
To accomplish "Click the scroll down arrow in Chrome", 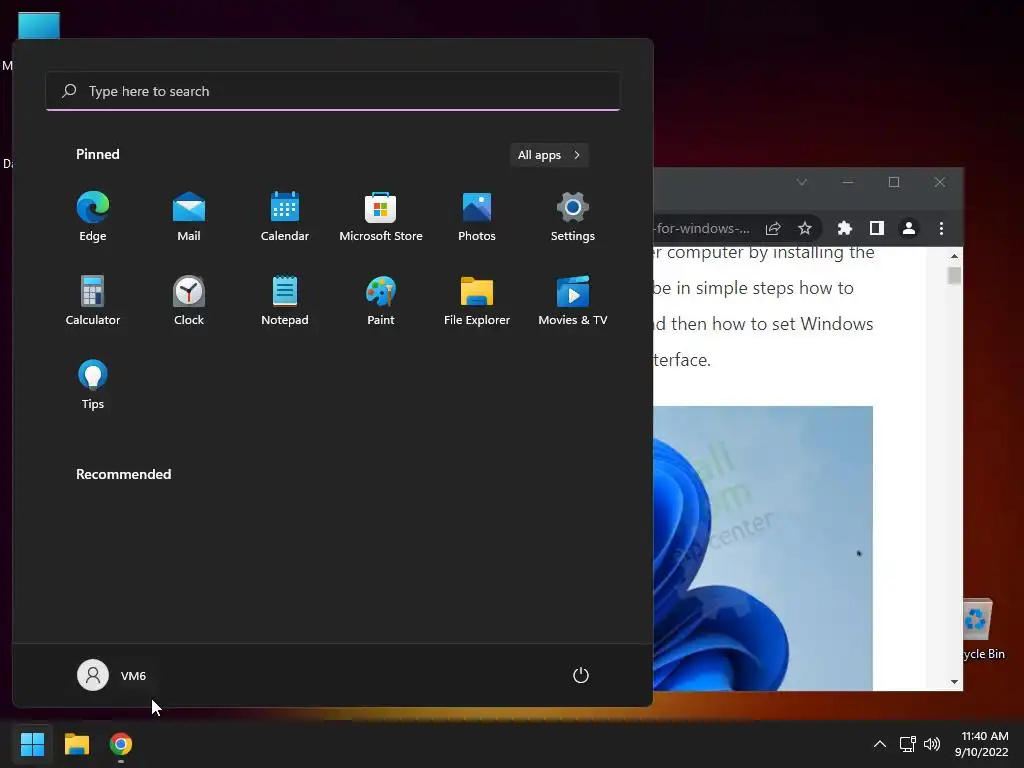I will tap(955, 682).
